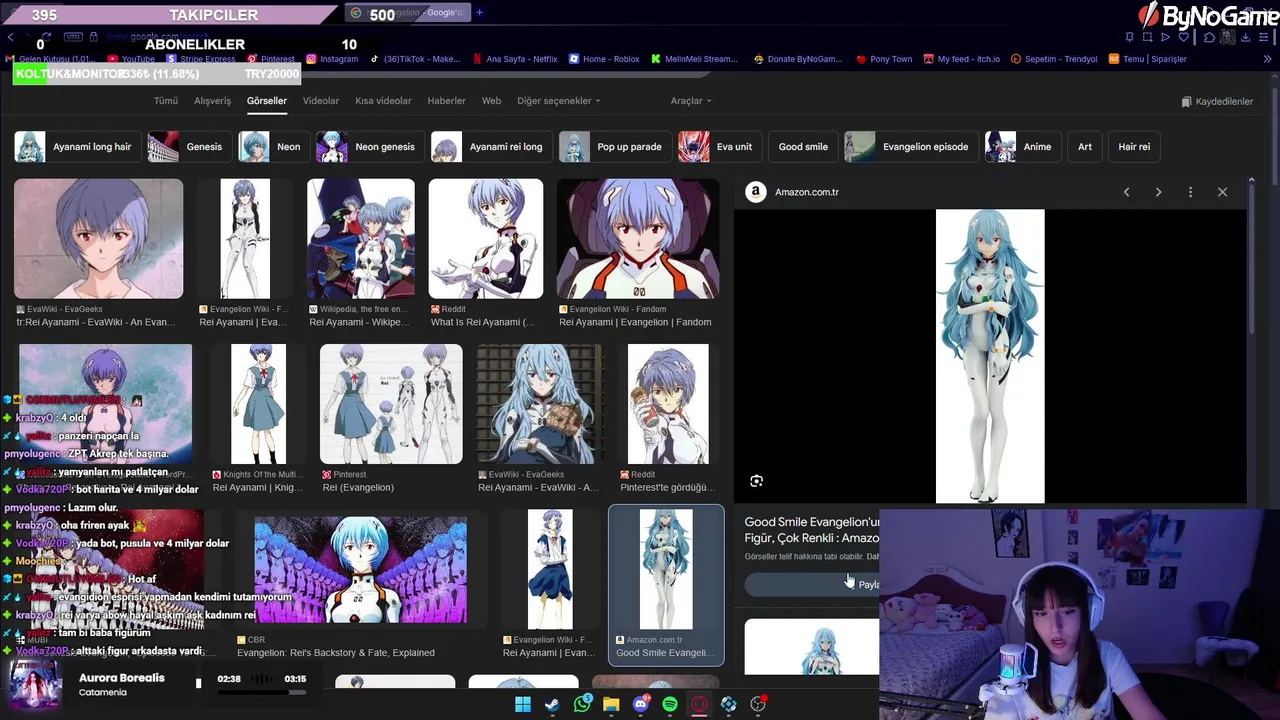
Task: Go to the previous image in preview
Action: pyautogui.click(x=1126, y=192)
